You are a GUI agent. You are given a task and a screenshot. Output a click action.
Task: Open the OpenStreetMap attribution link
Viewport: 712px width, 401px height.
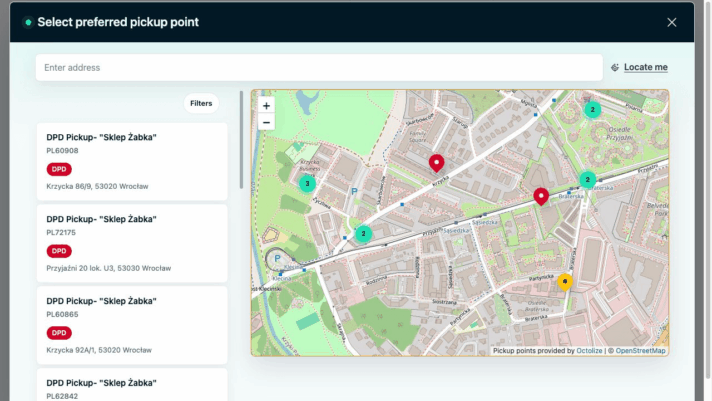coord(640,351)
